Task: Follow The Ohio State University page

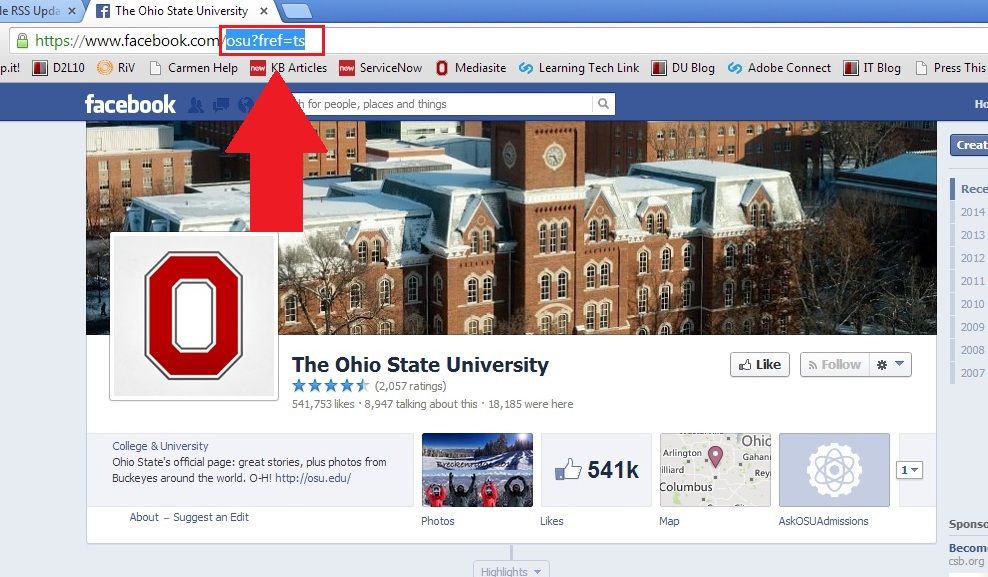Action: click(x=832, y=365)
